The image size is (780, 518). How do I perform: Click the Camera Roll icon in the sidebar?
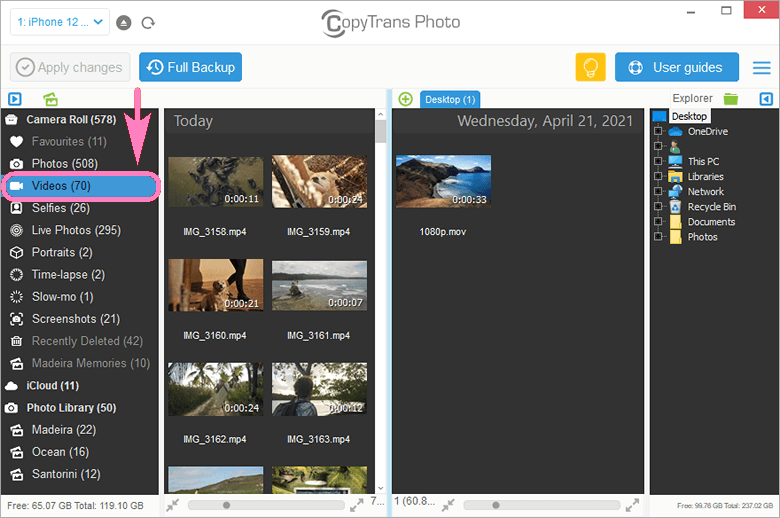coord(11,120)
